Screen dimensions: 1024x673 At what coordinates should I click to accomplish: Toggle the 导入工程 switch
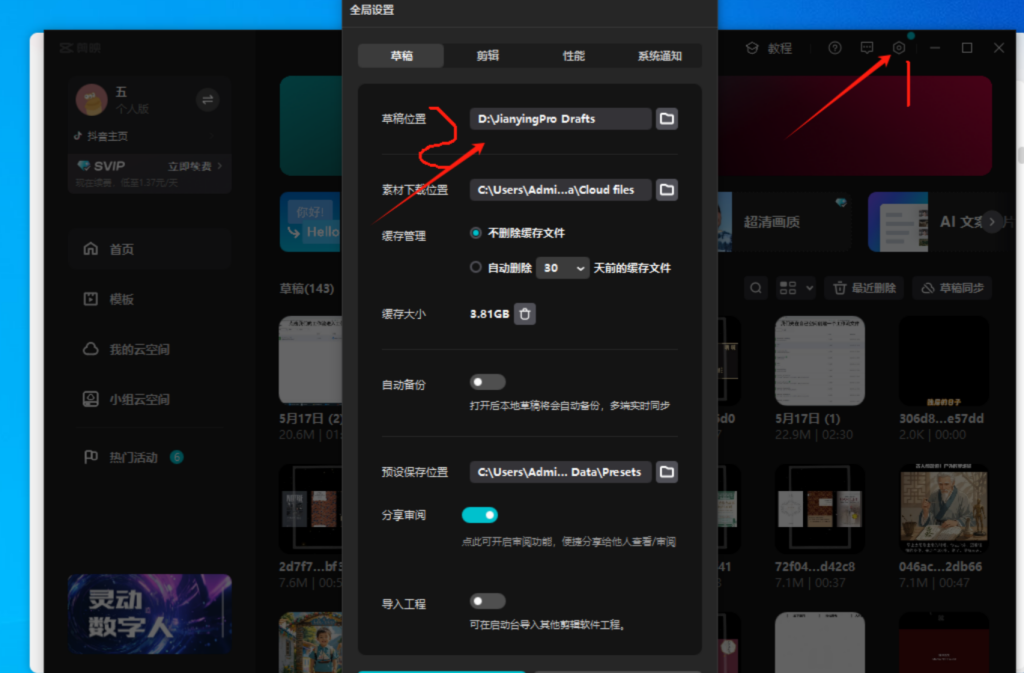(x=487, y=601)
